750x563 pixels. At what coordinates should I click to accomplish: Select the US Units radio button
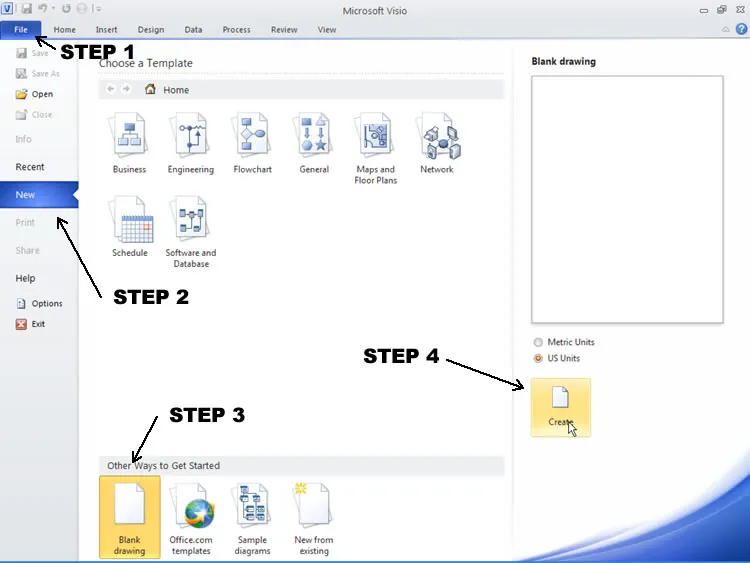[538, 358]
